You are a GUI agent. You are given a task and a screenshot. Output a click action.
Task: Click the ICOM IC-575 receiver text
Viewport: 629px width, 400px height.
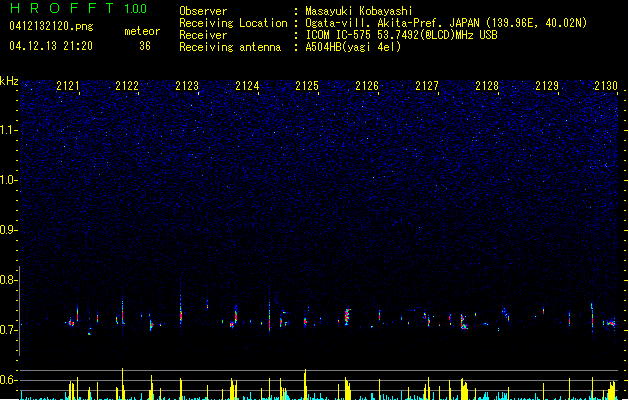401,35
